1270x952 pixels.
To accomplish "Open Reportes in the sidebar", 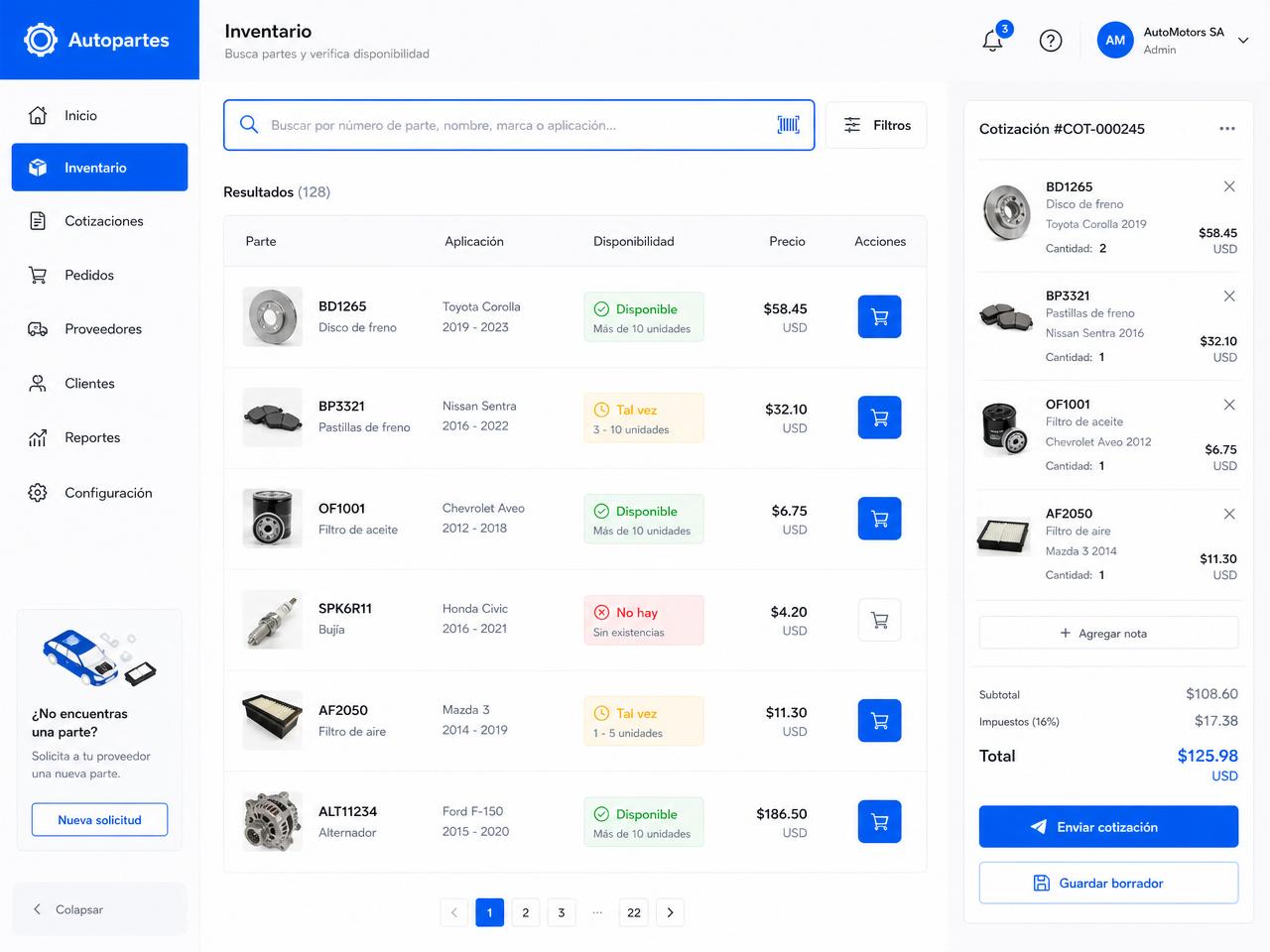I will 99,437.
